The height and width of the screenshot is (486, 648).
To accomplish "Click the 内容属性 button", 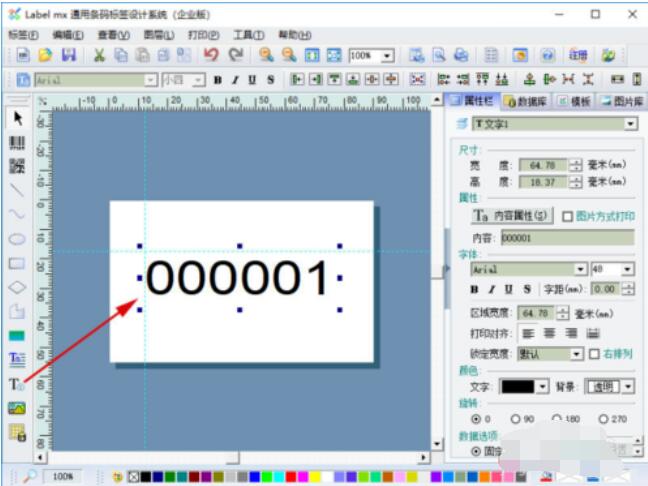I will coord(512,216).
